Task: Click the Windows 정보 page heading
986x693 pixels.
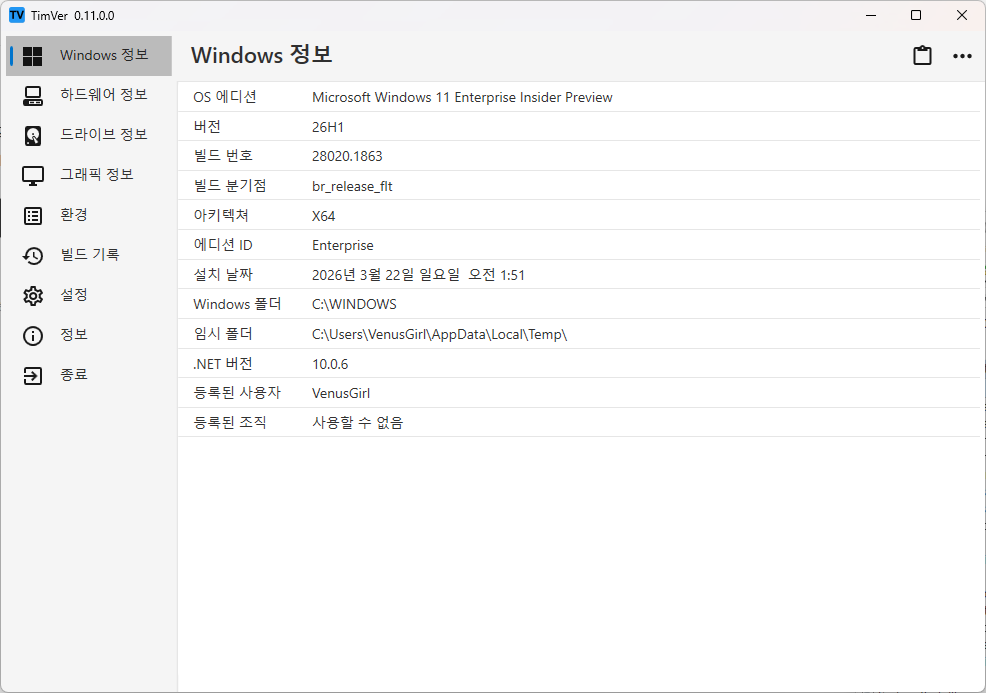Action: (x=262, y=55)
